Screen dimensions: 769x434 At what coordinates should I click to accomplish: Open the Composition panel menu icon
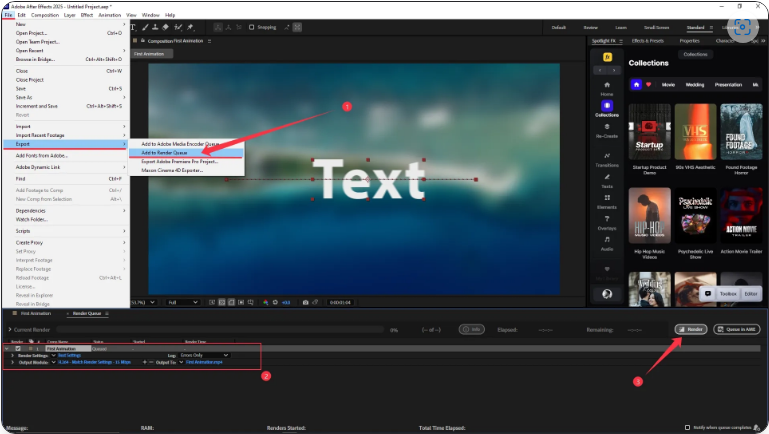pos(209,41)
